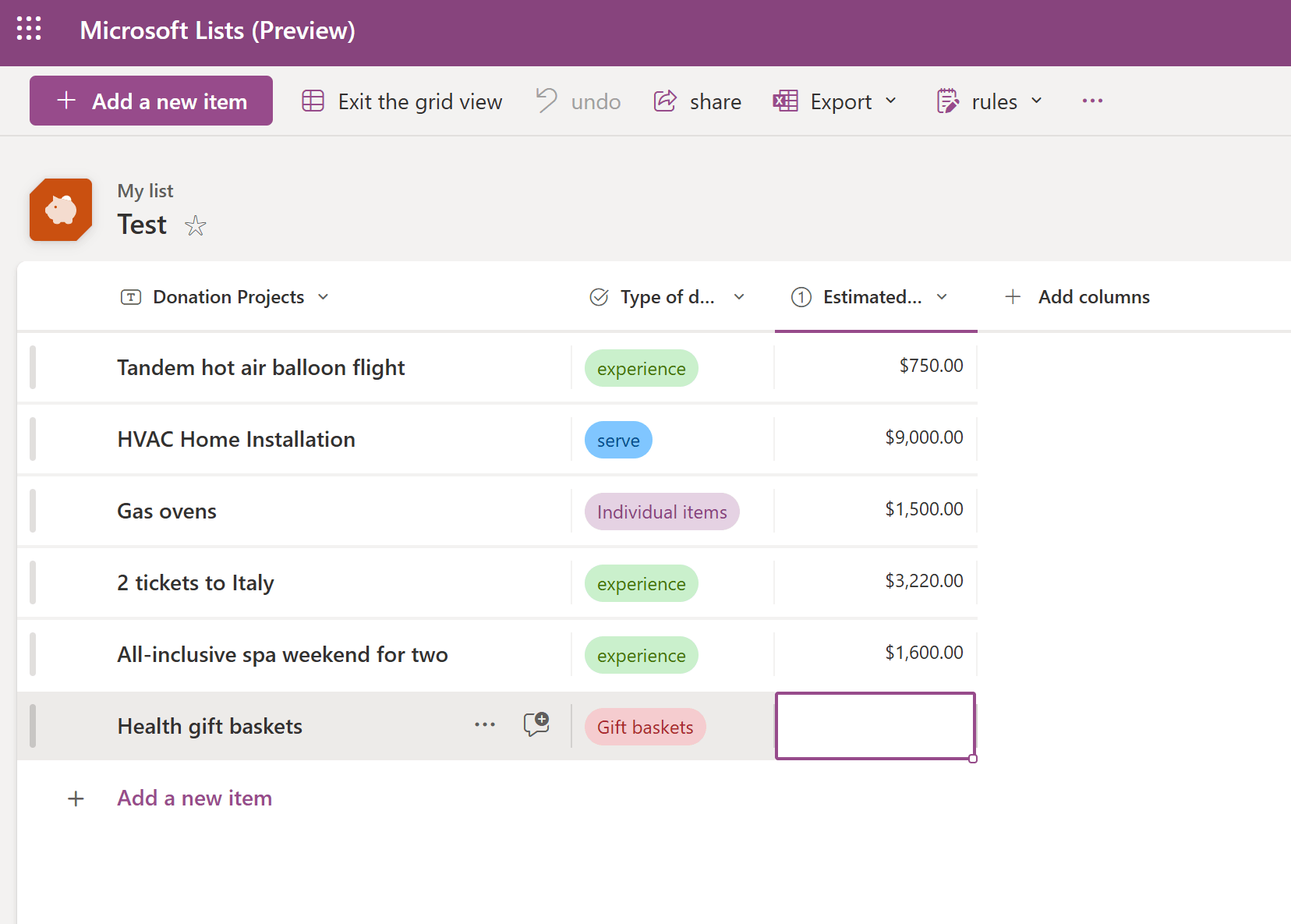Select the HVAC Home Installation row handle
The width and height of the screenshot is (1291, 924).
pyautogui.click(x=33, y=439)
